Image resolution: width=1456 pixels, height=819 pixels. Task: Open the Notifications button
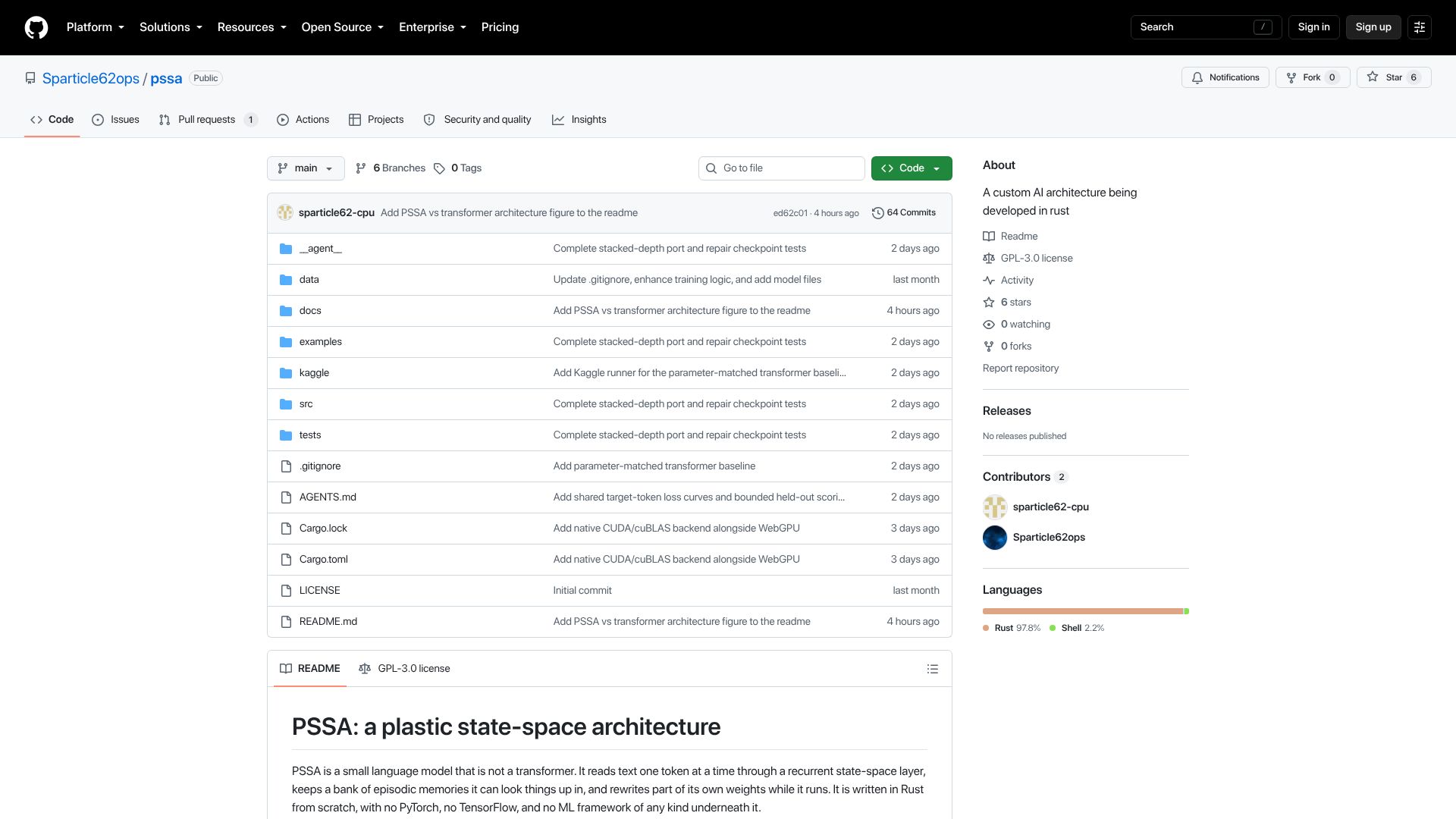click(1225, 77)
